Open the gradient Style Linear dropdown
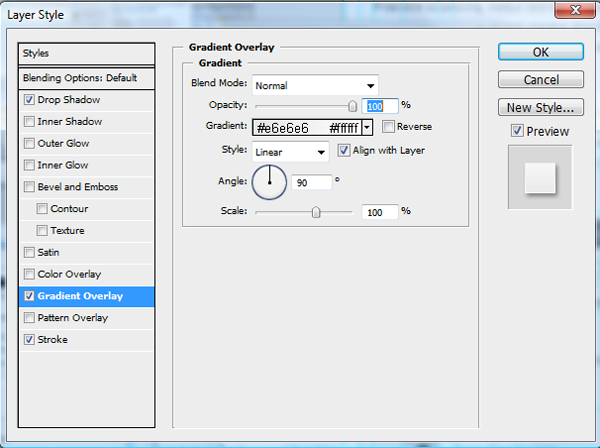This screenshot has width=600, height=448. pos(290,152)
